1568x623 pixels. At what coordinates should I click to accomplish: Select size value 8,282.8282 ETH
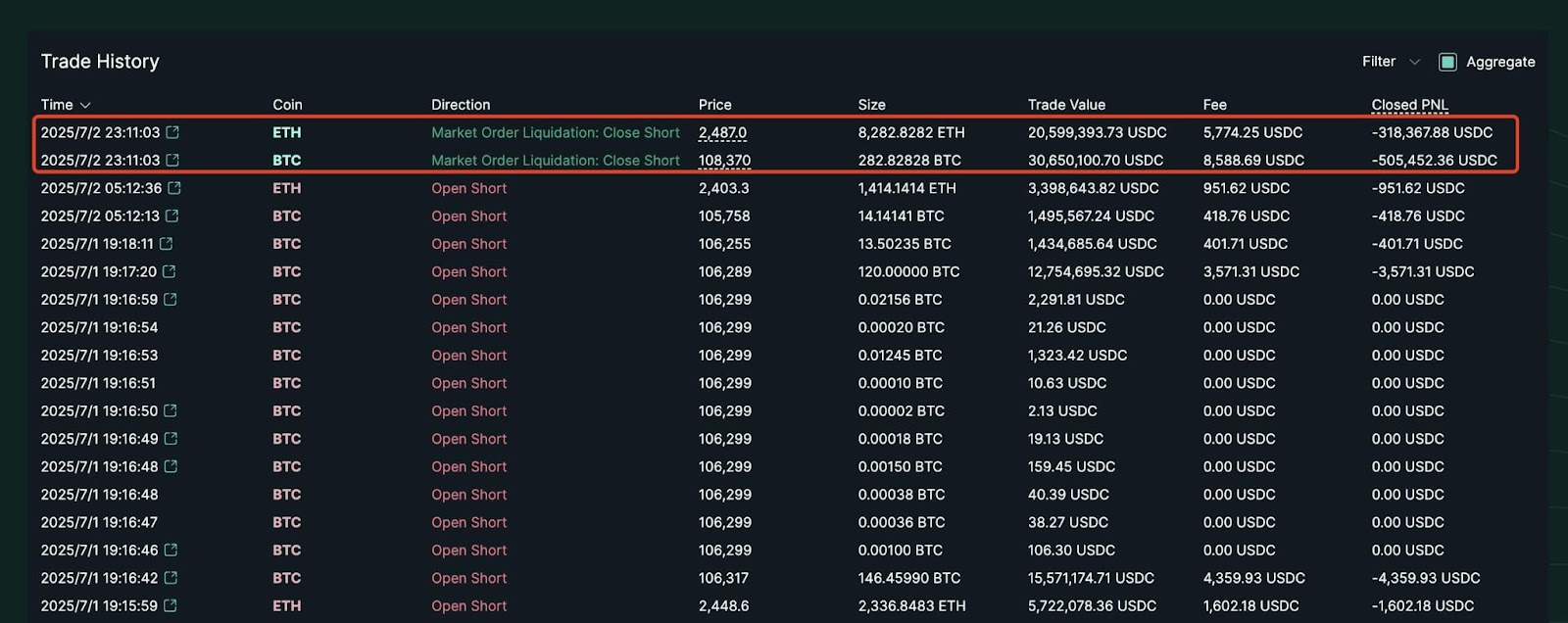click(x=911, y=132)
